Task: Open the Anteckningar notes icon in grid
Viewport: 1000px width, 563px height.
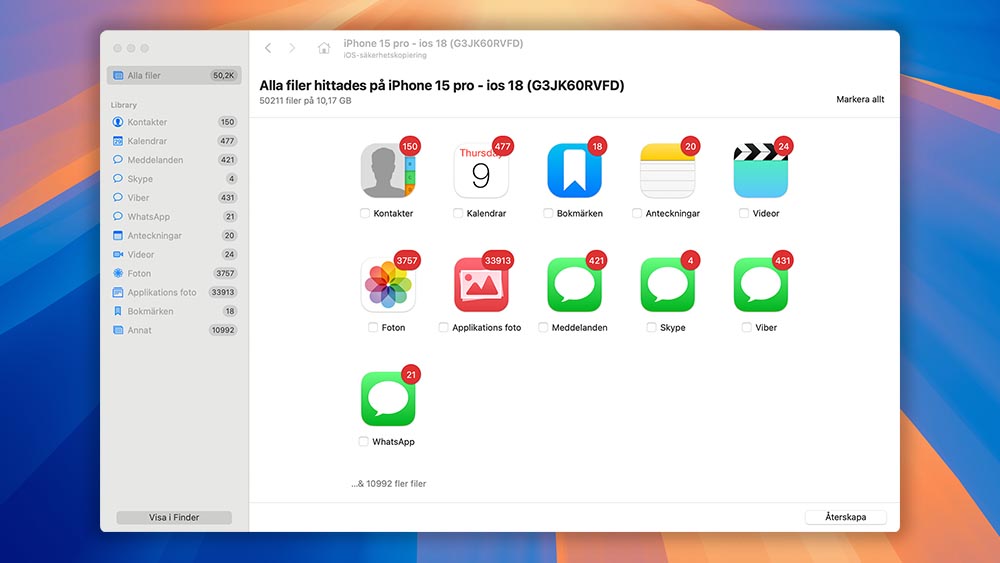Action: [x=667, y=171]
